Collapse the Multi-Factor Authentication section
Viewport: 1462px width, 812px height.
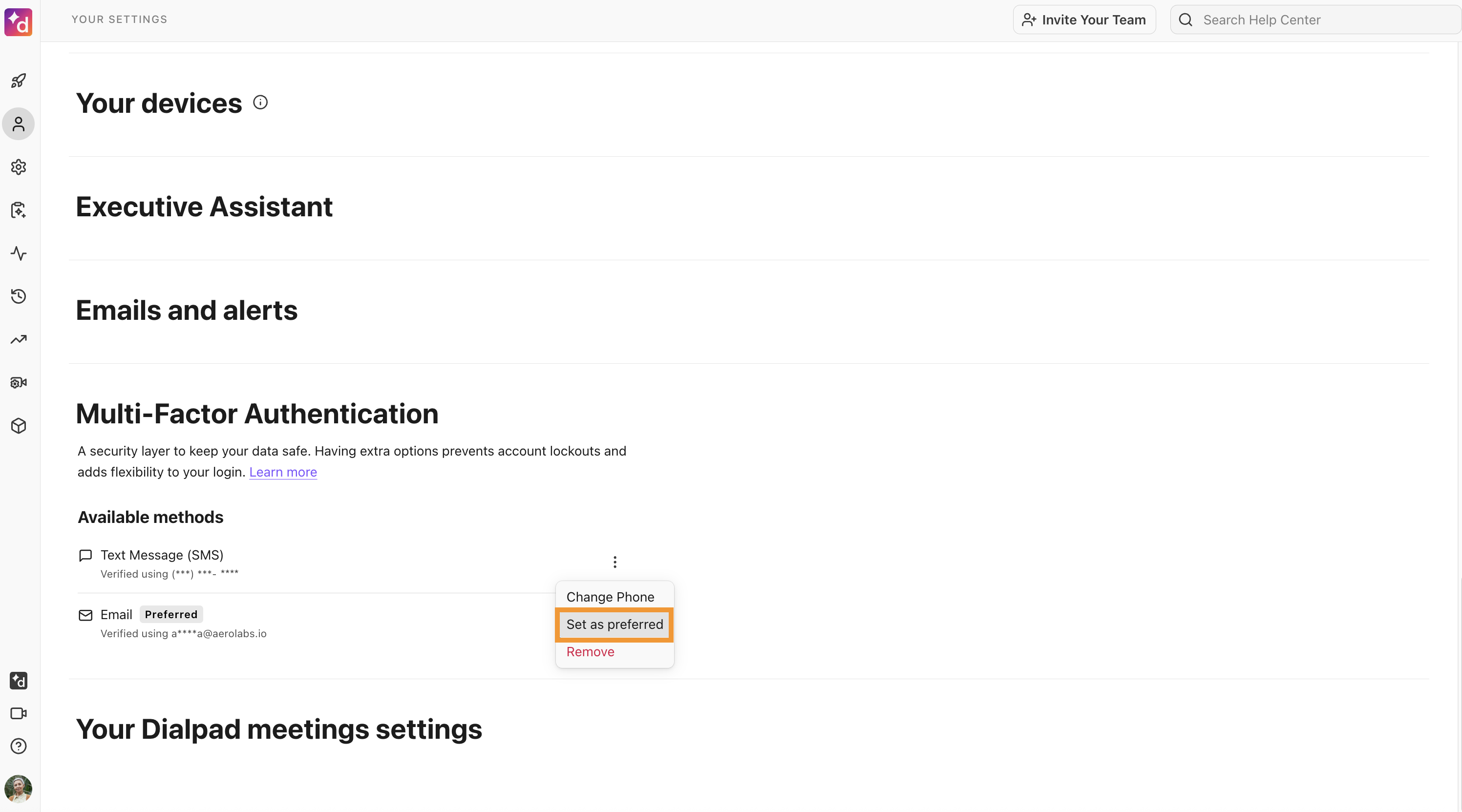(256, 414)
